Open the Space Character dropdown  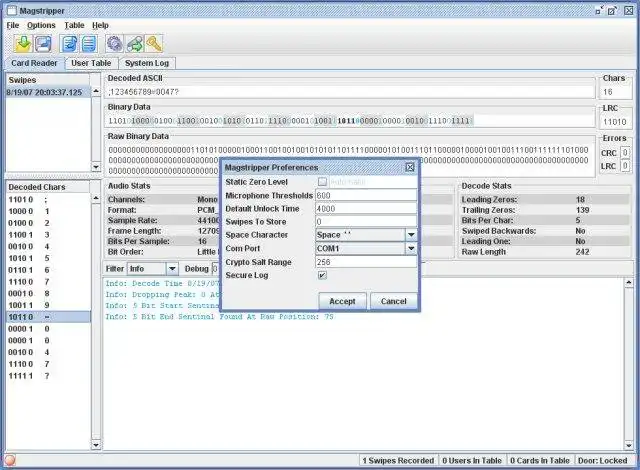(411, 235)
